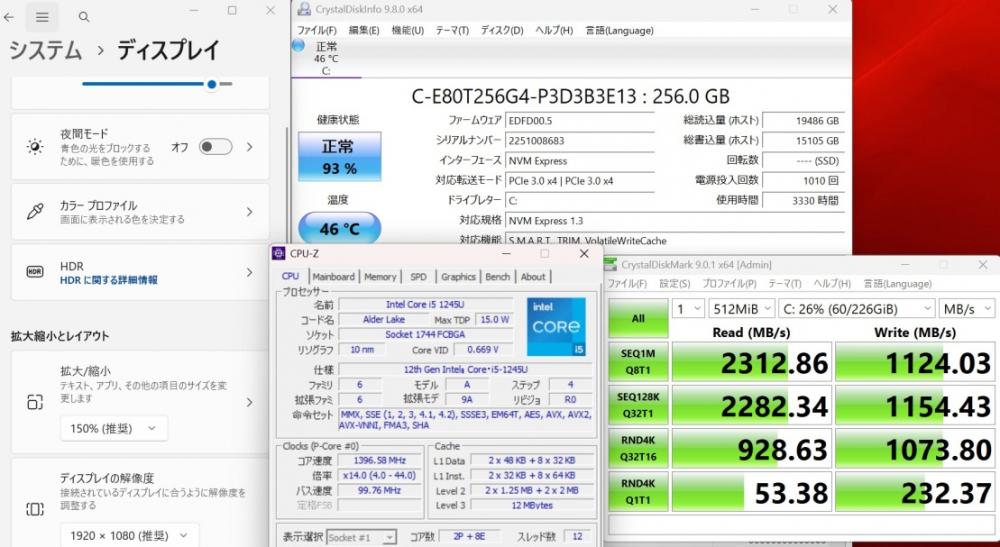Image resolution: width=1000 pixels, height=547 pixels.
Task: Switch to CPU-Z SPD tab
Action: click(x=418, y=277)
